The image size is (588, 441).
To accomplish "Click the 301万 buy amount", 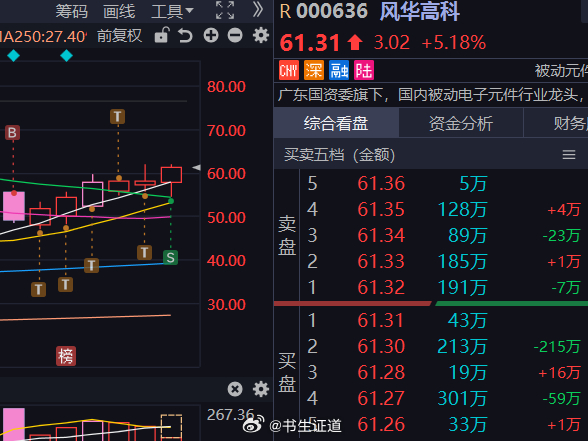I will [462, 398].
